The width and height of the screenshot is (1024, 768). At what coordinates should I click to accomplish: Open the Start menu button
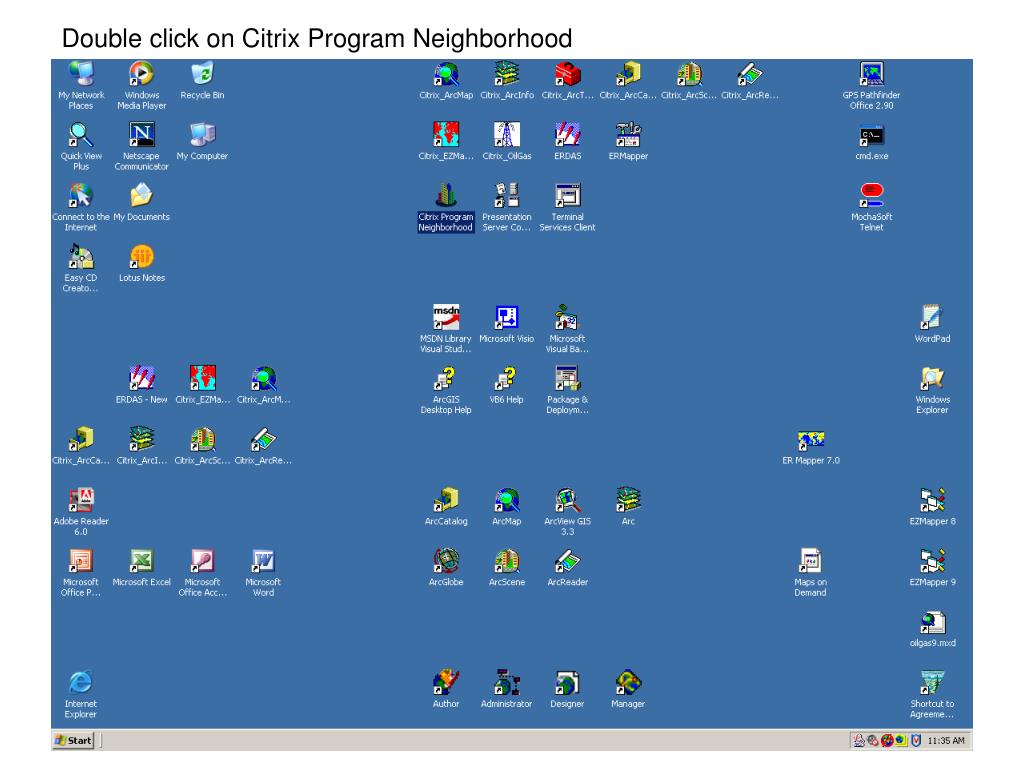[x=74, y=740]
